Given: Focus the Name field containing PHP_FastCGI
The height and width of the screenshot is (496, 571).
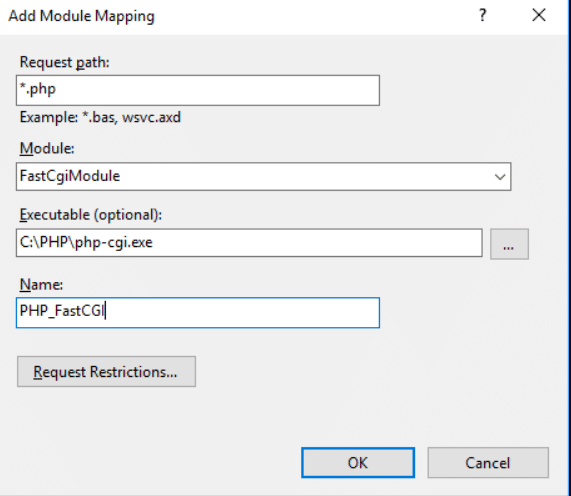Looking at the screenshot, I should [x=198, y=312].
